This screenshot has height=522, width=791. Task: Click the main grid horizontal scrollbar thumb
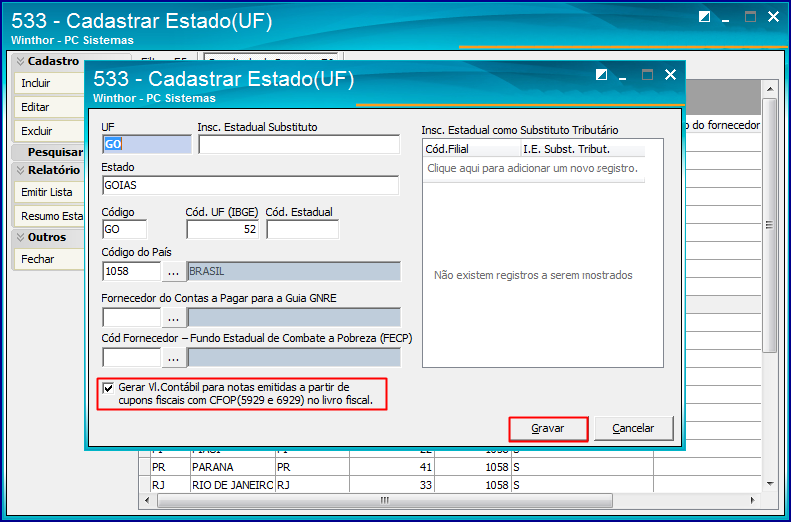pyautogui.click(x=385, y=501)
